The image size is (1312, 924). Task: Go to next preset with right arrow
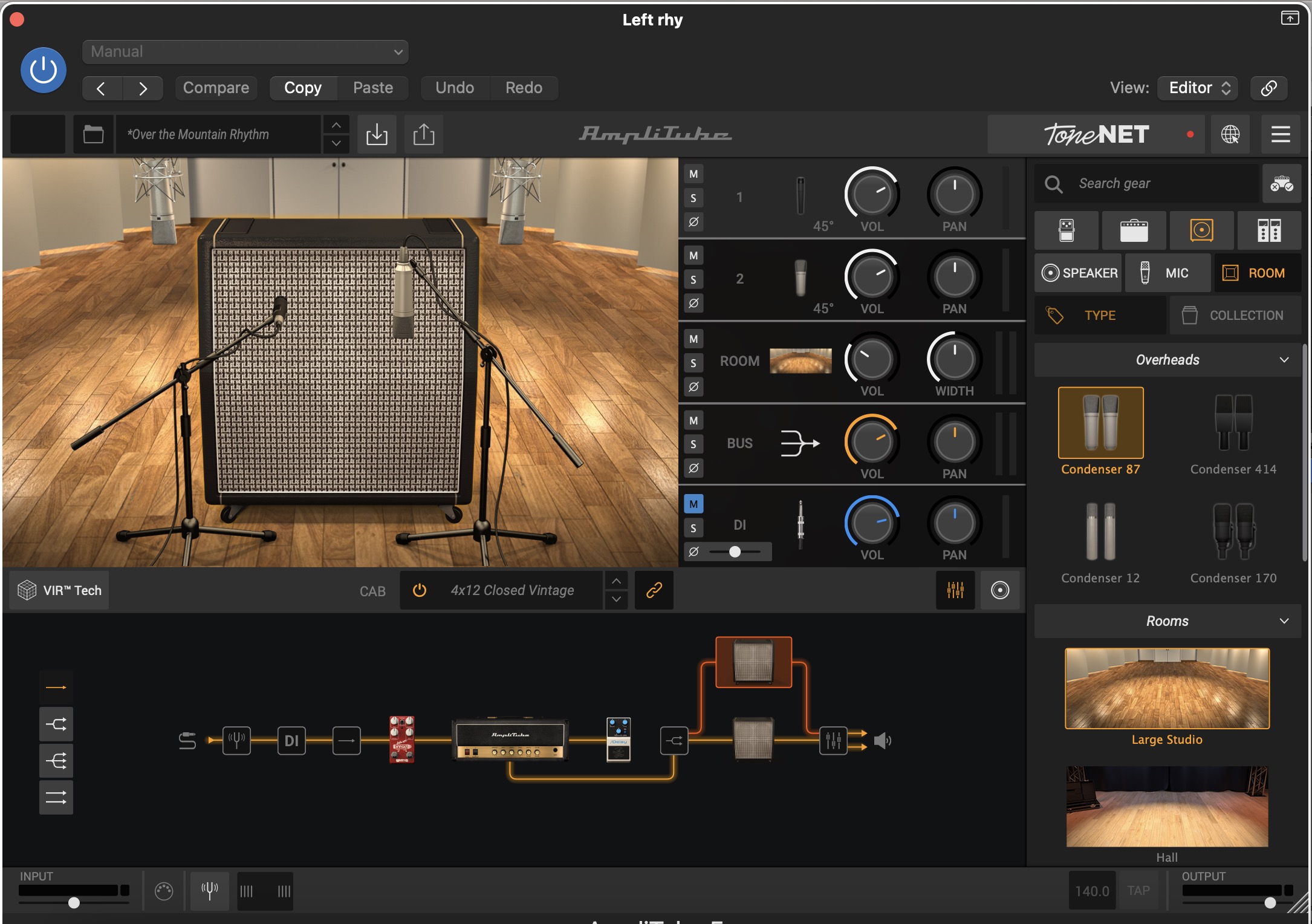pyautogui.click(x=143, y=88)
